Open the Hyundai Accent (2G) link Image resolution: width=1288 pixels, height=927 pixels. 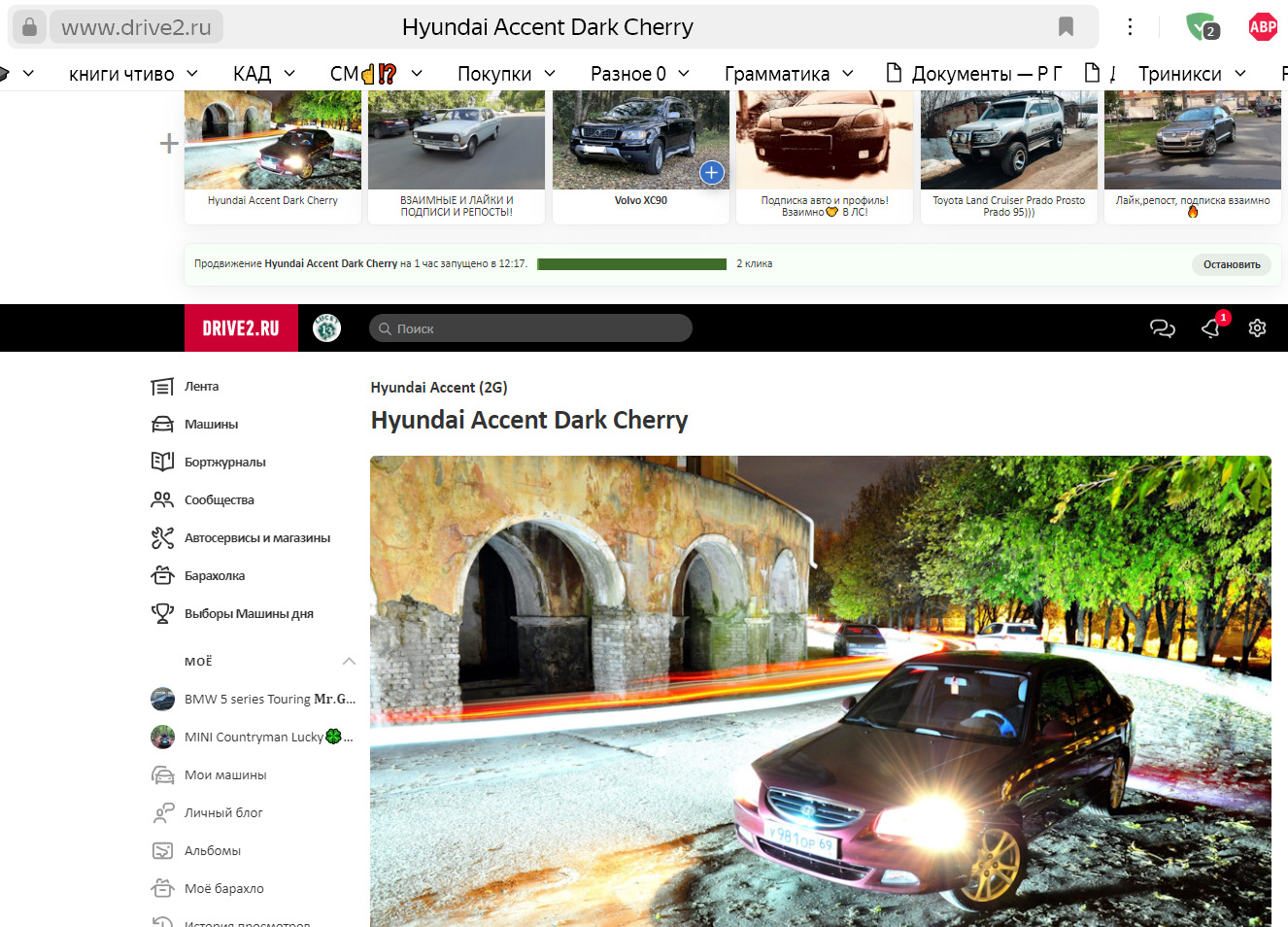(438, 388)
